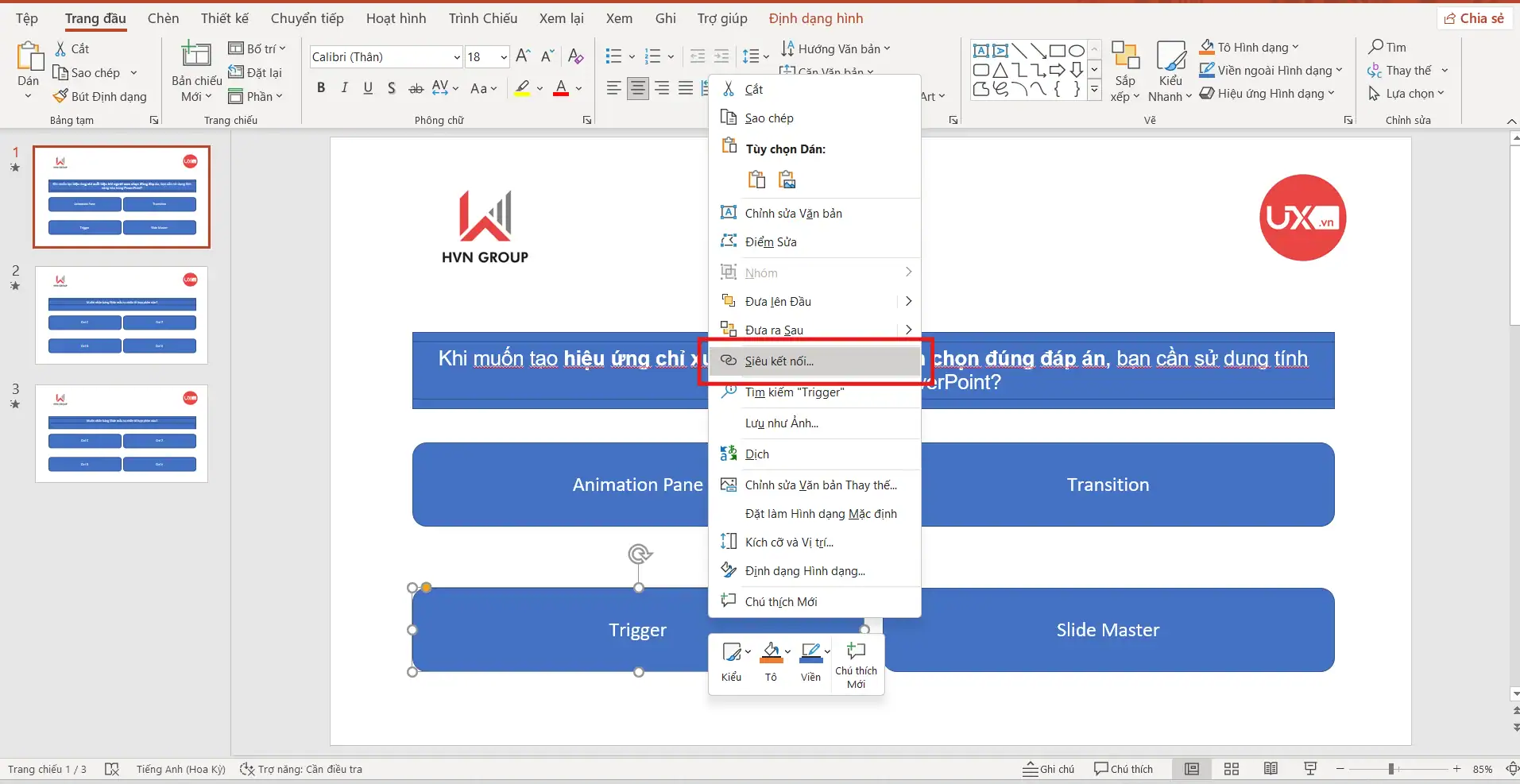Viewport: 1520px width, 784px height.
Task: Click the clear formatting icon
Action: coord(576,56)
